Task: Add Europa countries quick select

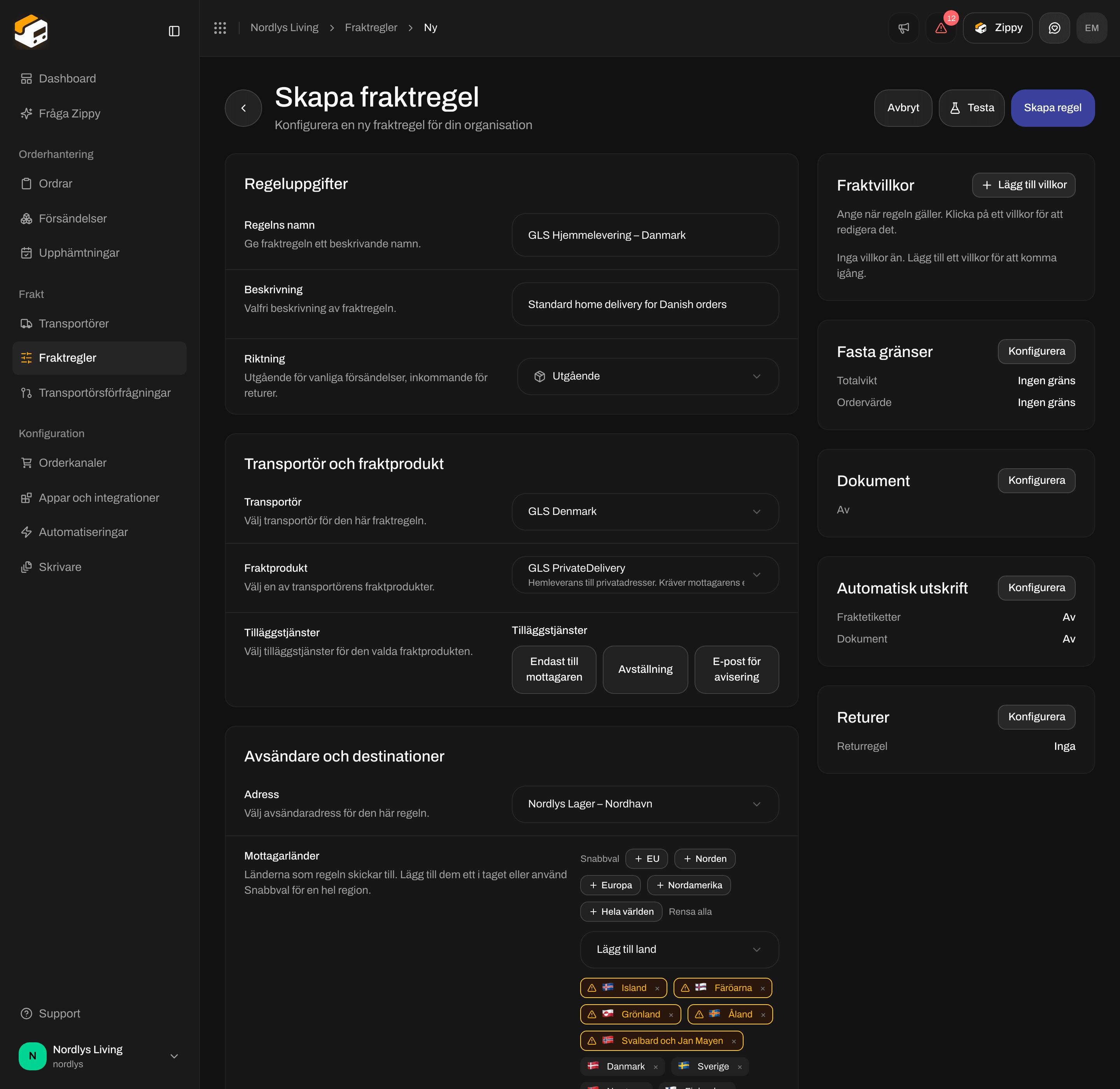Action: (610, 885)
